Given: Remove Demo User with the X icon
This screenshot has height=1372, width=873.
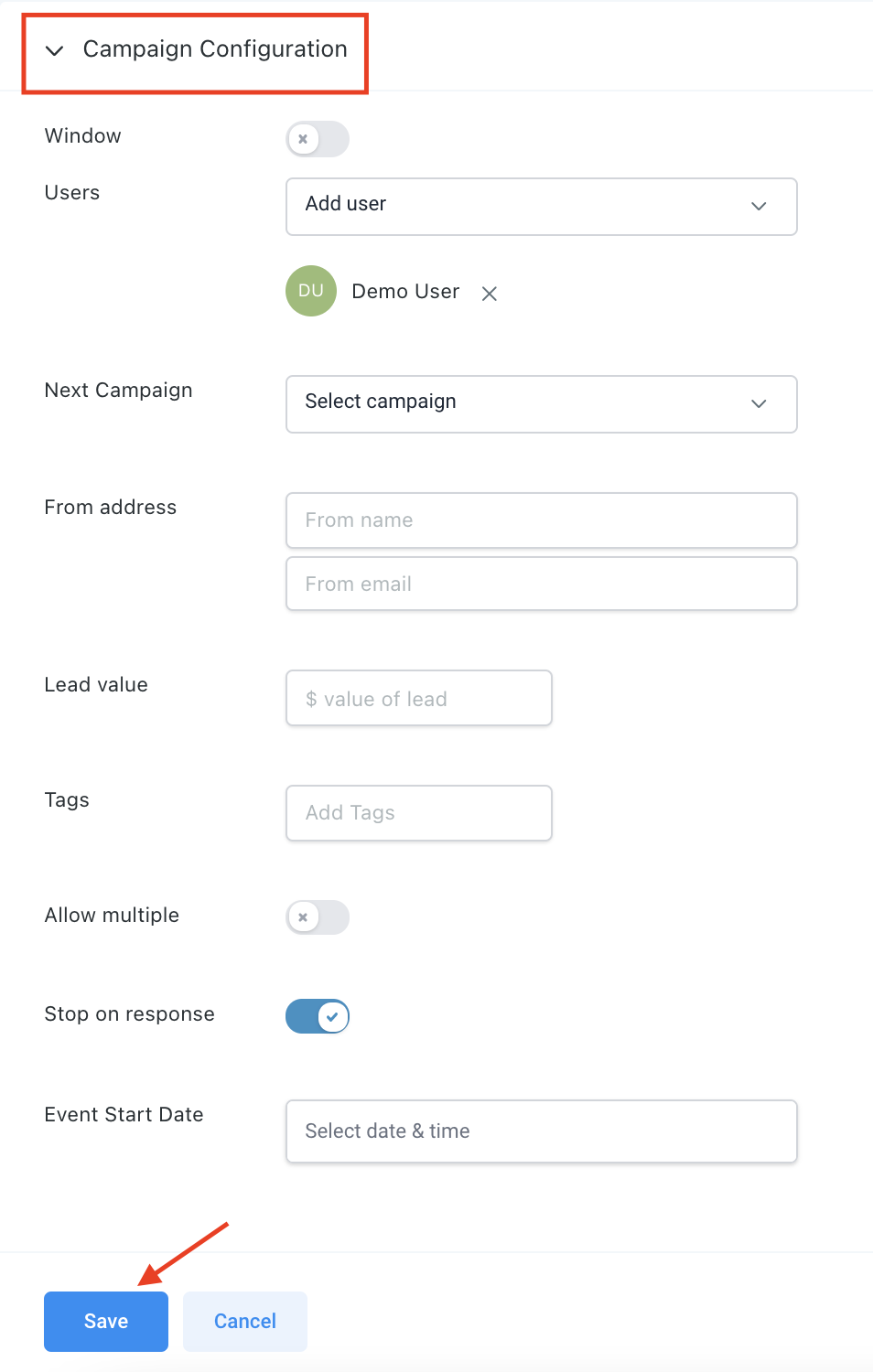Looking at the screenshot, I should point(490,294).
